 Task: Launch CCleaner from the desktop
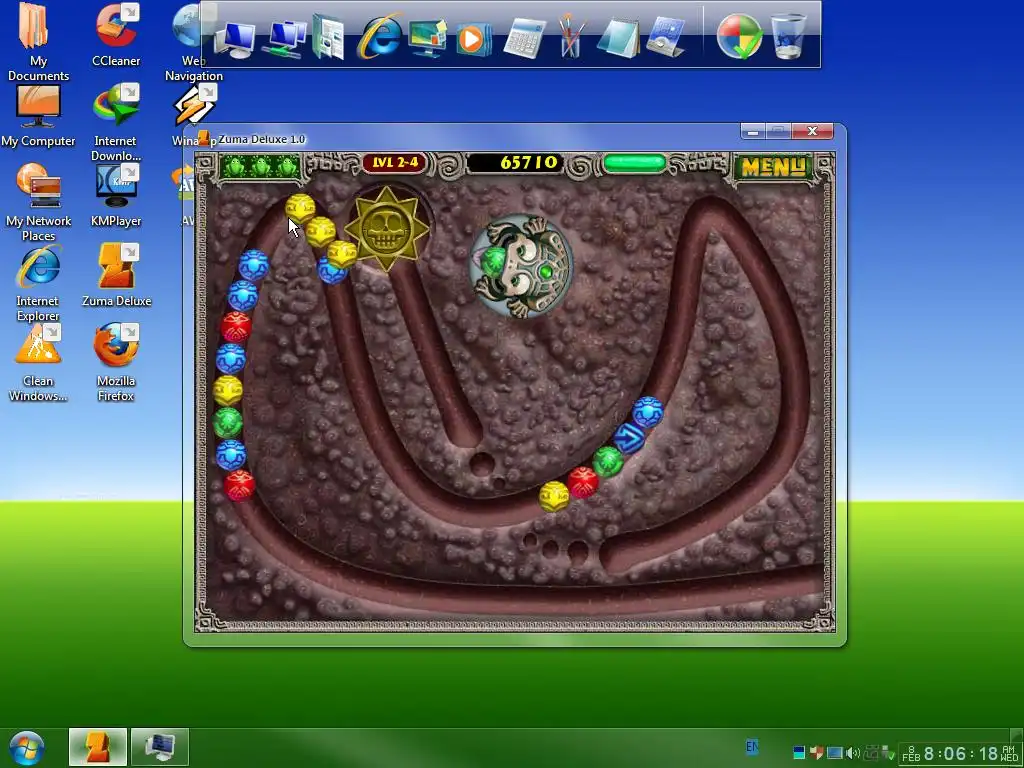(116, 34)
